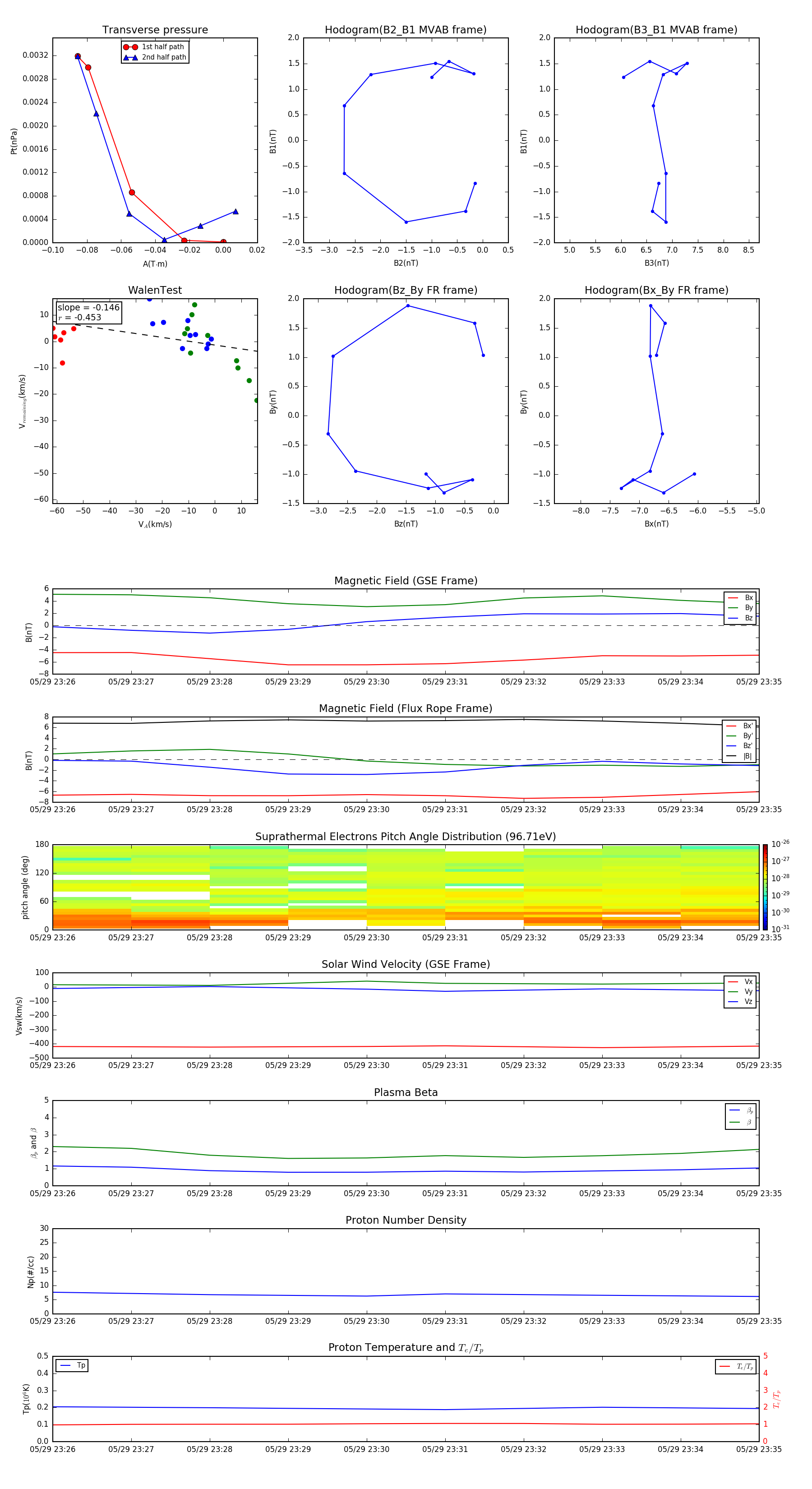The width and height of the screenshot is (812, 1489).
Task: Click the 'Magnetic Field (GSE Frame)' title
Action: (x=406, y=581)
